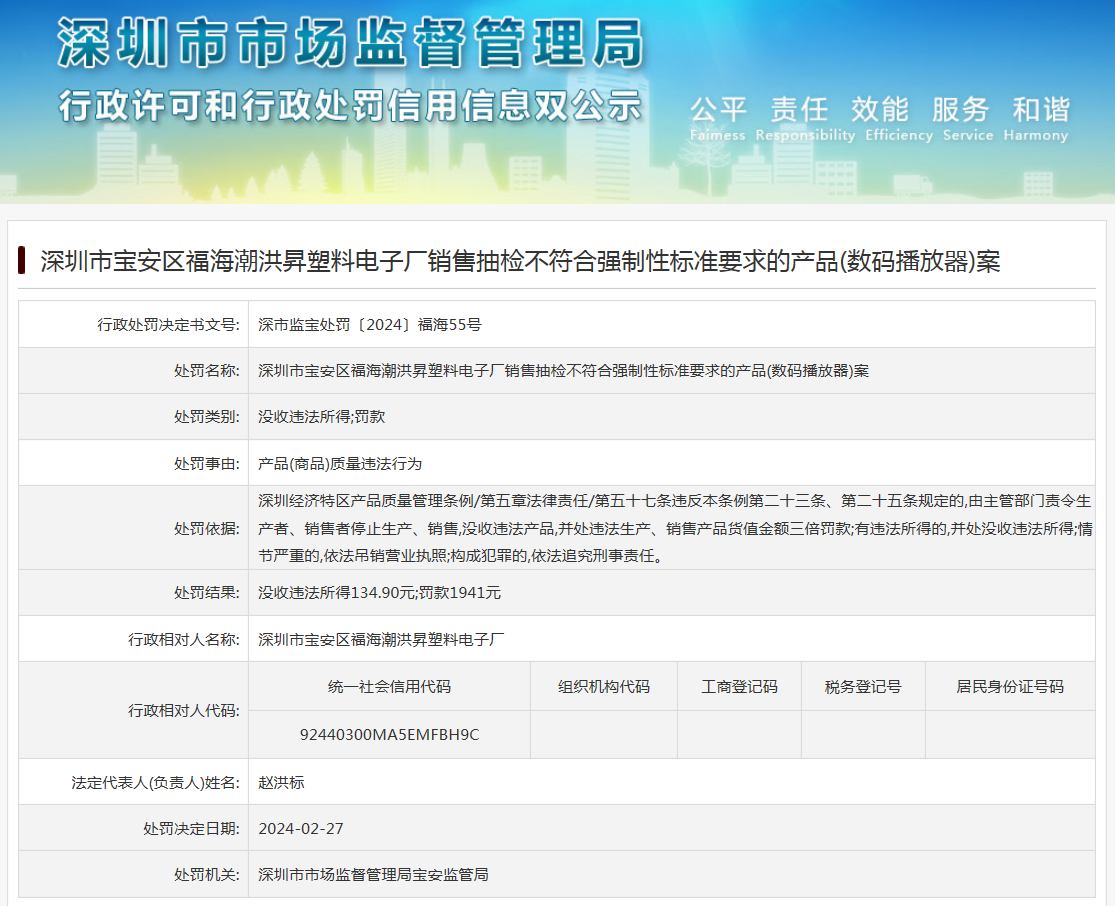Select the 行政处罚决定书文号 row label
The height and width of the screenshot is (906, 1115).
pos(169,325)
